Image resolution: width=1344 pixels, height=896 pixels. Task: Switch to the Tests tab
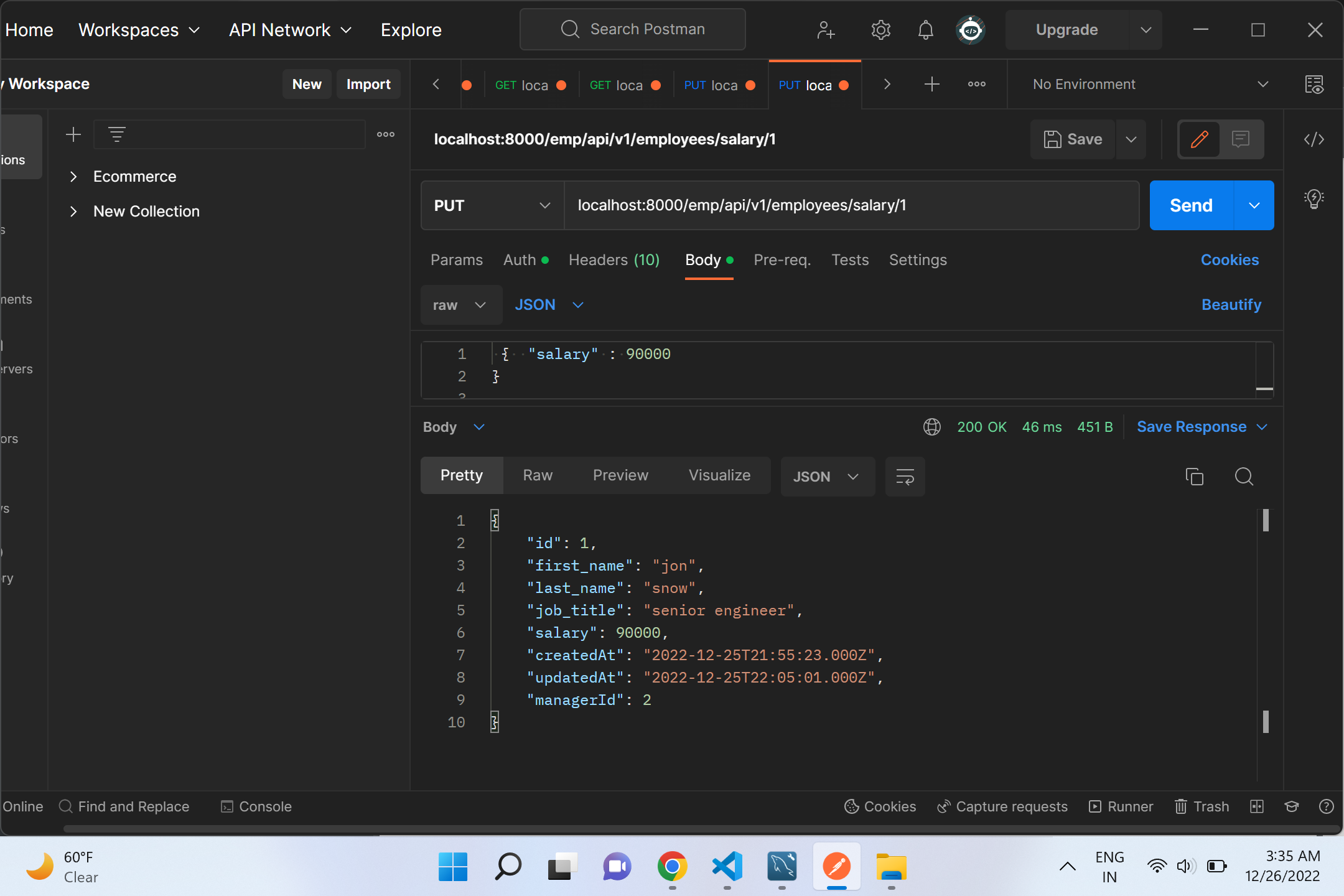[850, 260]
